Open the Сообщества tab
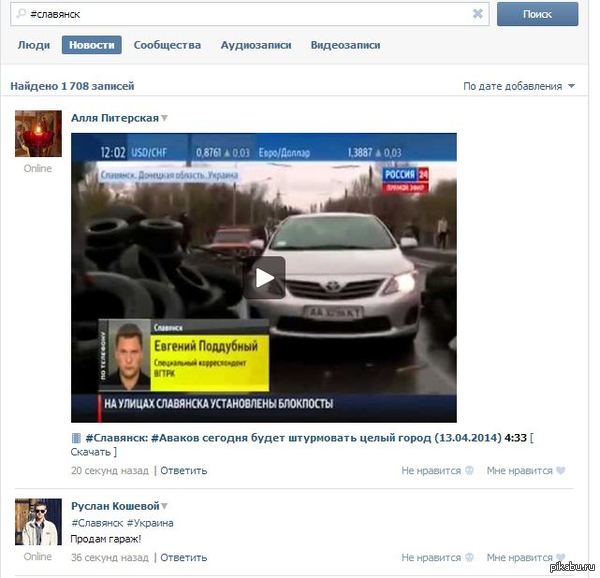This screenshot has height=578, width=600. (x=167, y=45)
